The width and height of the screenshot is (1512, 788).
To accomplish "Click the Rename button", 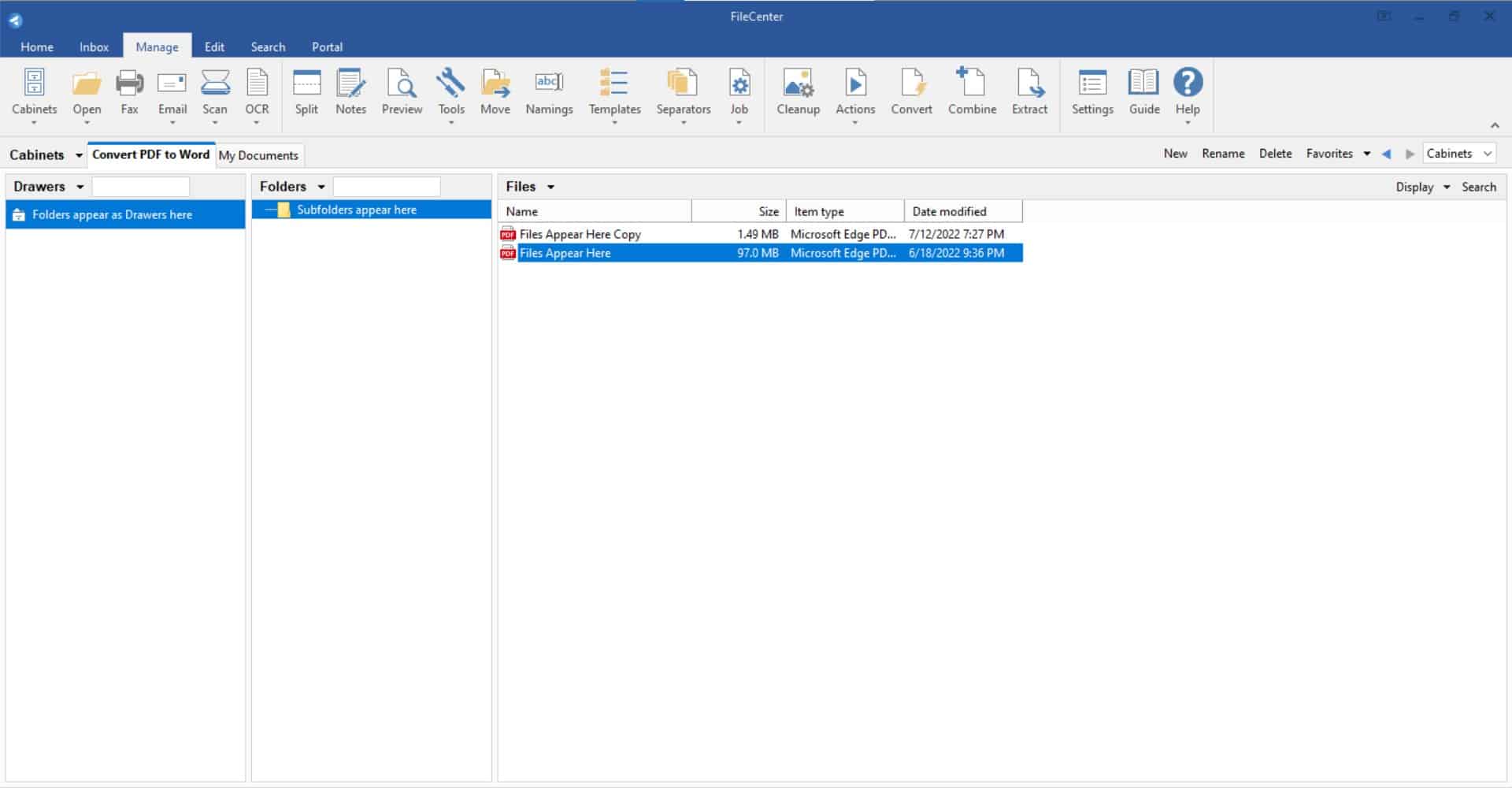I will (x=1223, y=154).
